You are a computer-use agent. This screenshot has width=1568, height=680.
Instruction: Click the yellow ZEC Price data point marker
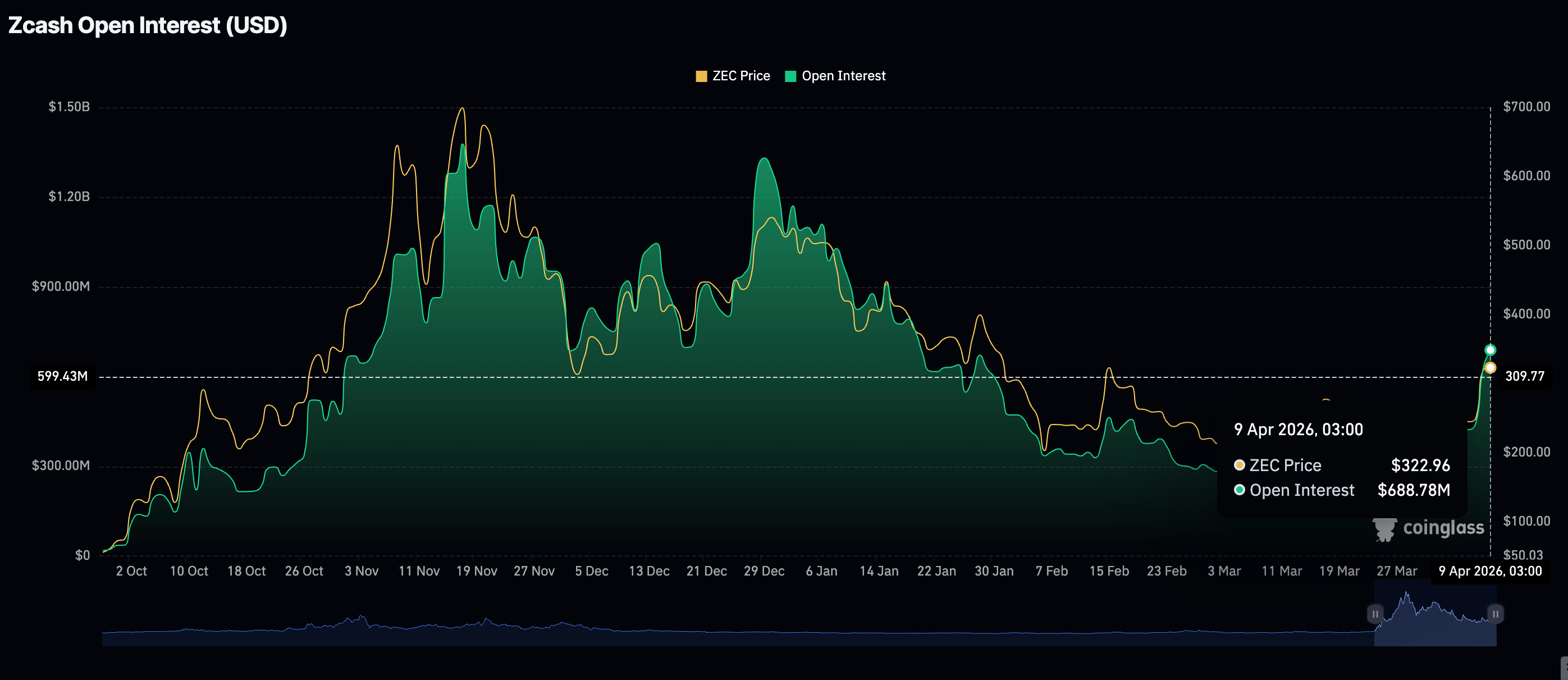tap(1490, 368)
